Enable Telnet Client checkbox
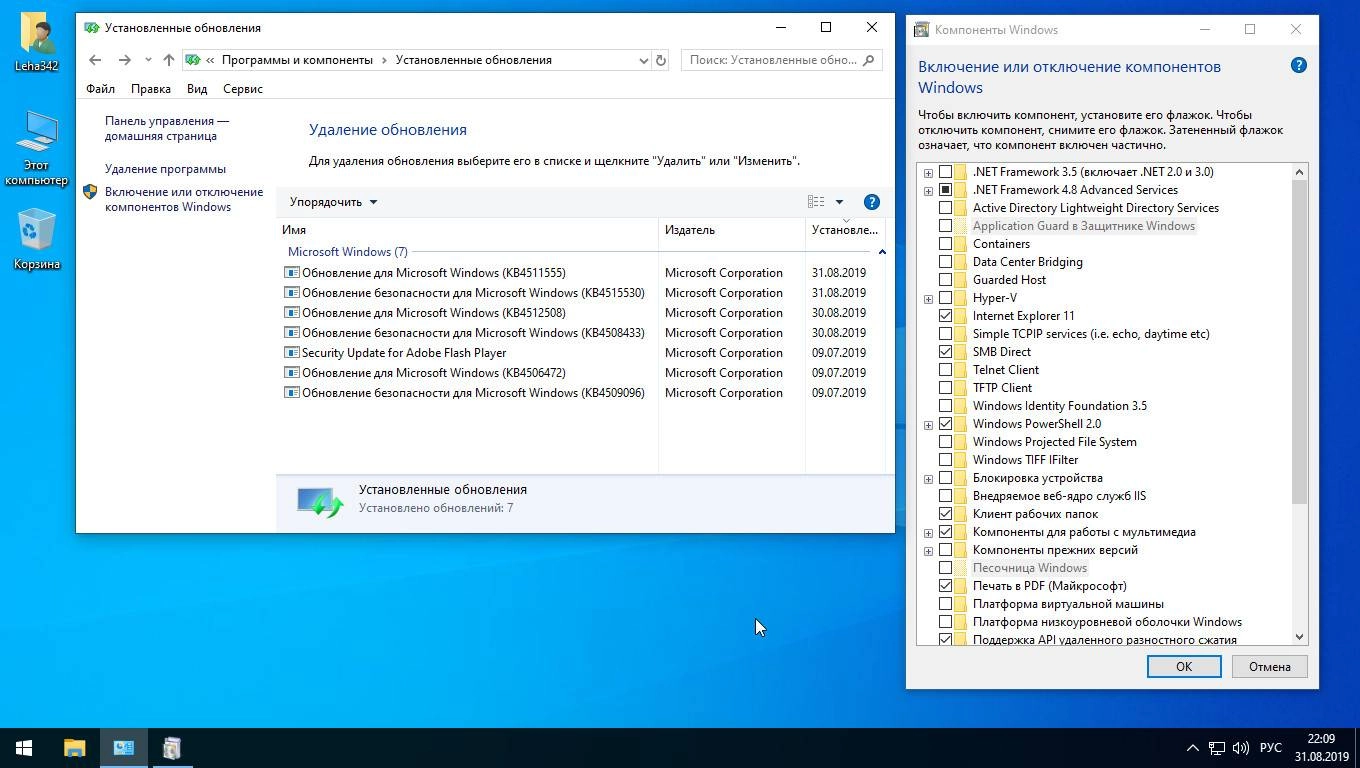The width and height of the screenshot is (1360, 768). (x=945, y=370)
